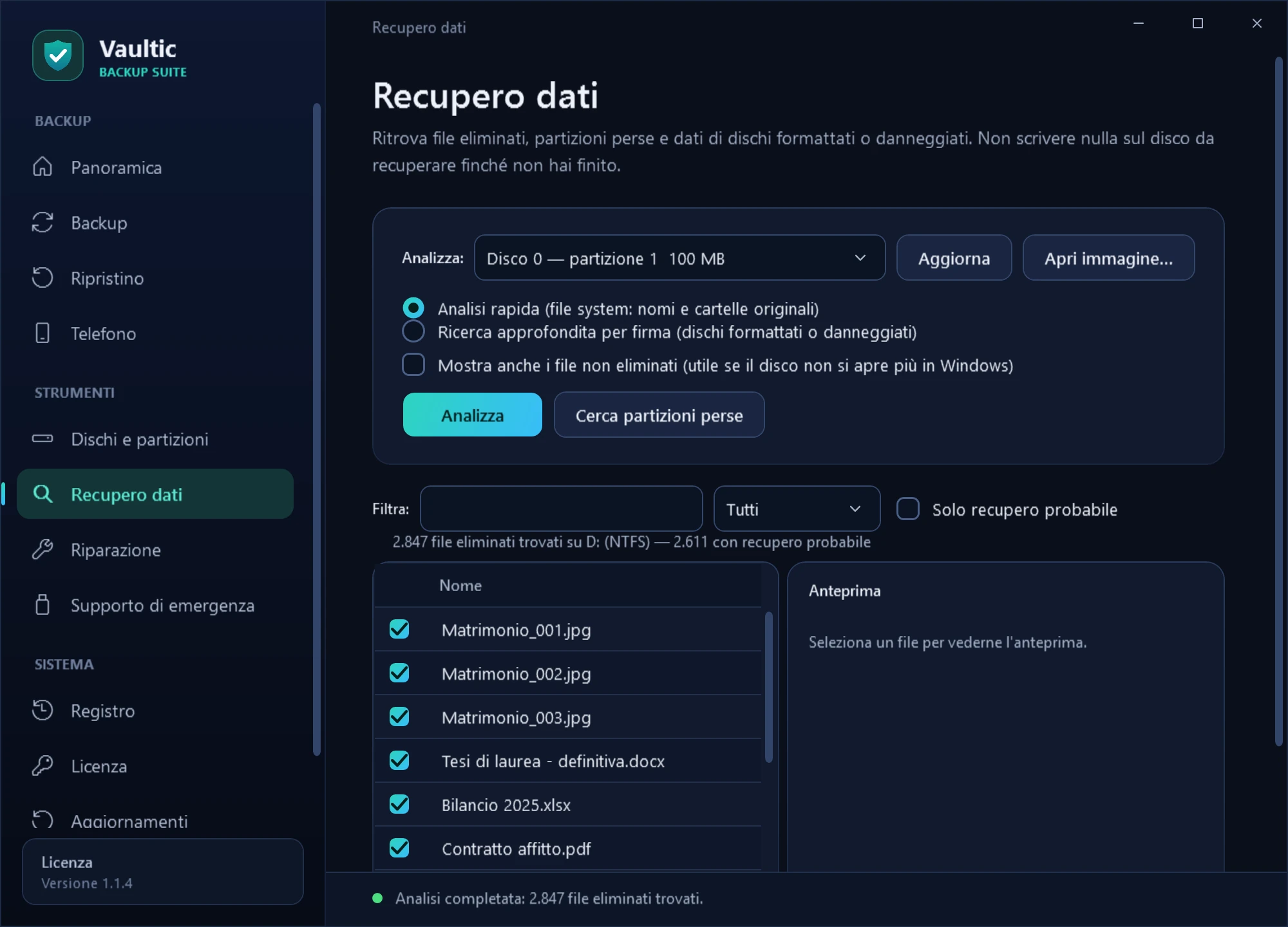Enable Mostra anche i file non eliminati

click(413, 364)
